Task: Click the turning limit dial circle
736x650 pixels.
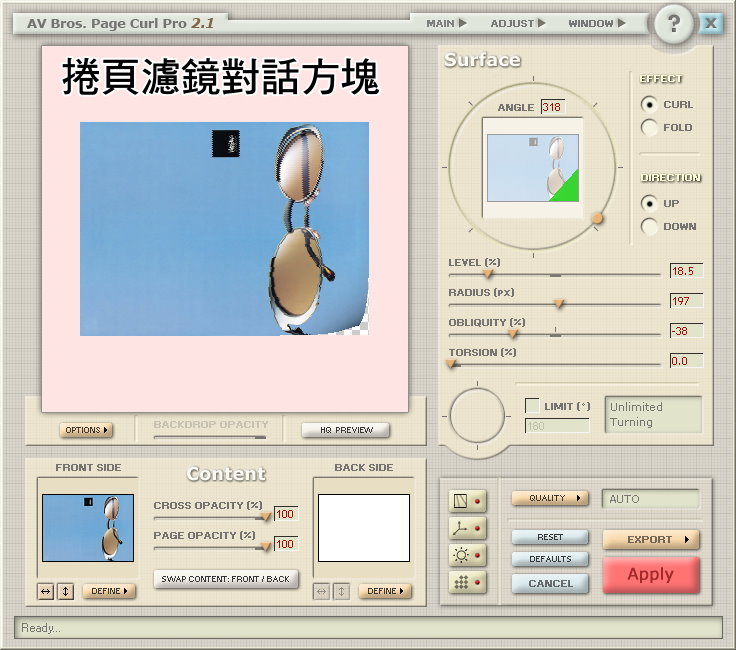Action: 477,416
